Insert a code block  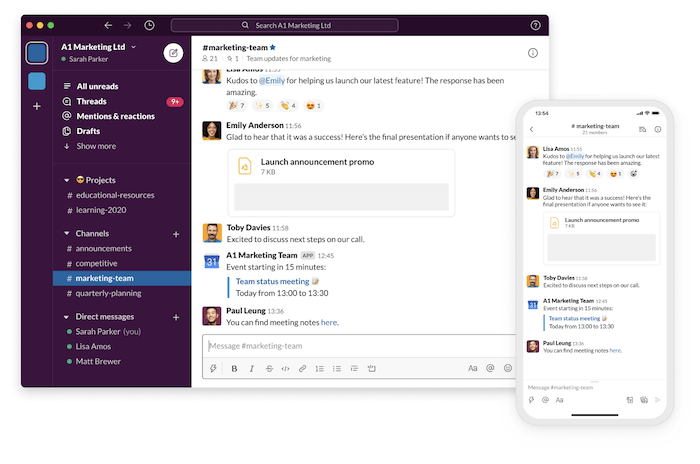(x=371, y=368)
